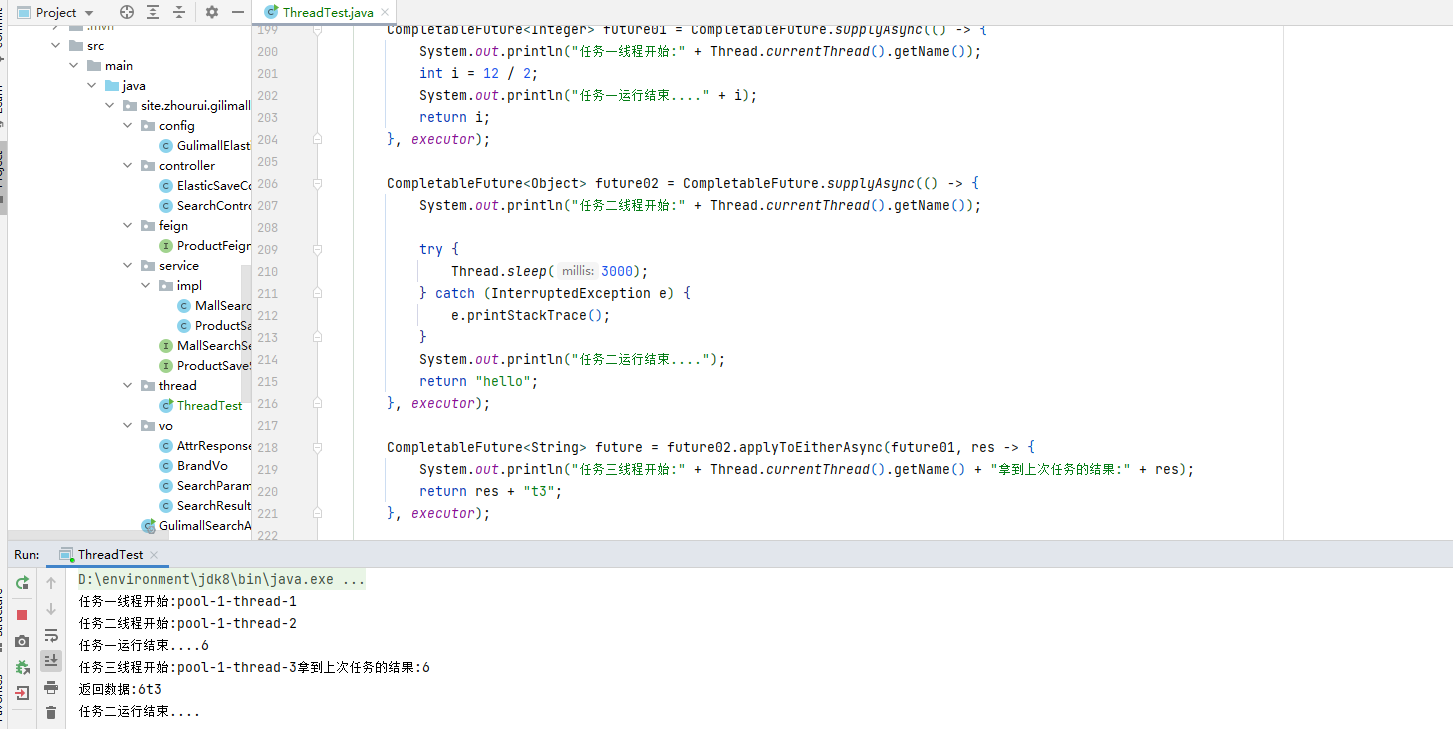Image resolution: width=1453 pixels, height=729 pixels.
Task: Collapse the thread package
Action: tap(128, 385)
